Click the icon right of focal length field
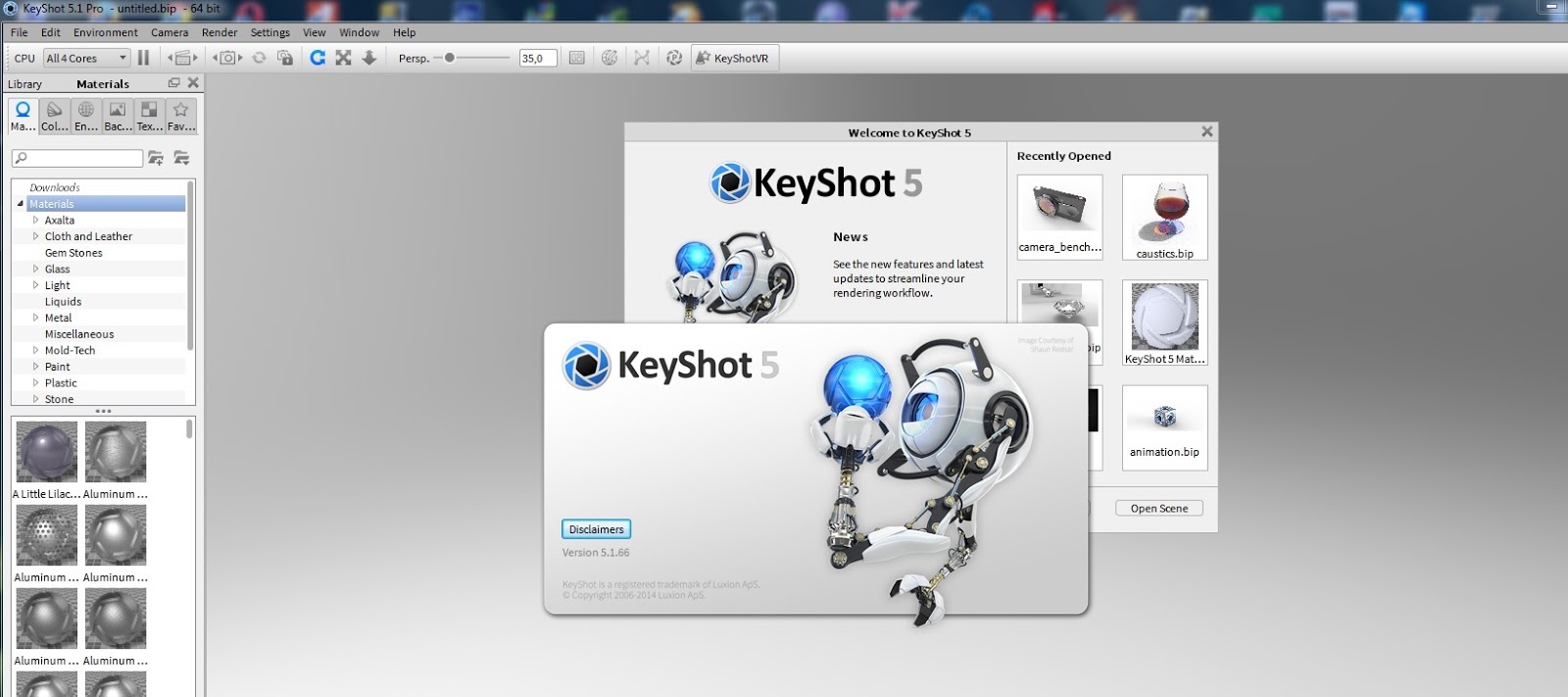The width and height of the screenshot is (1568, 697). pyautogui.click(x=577, y=58)
